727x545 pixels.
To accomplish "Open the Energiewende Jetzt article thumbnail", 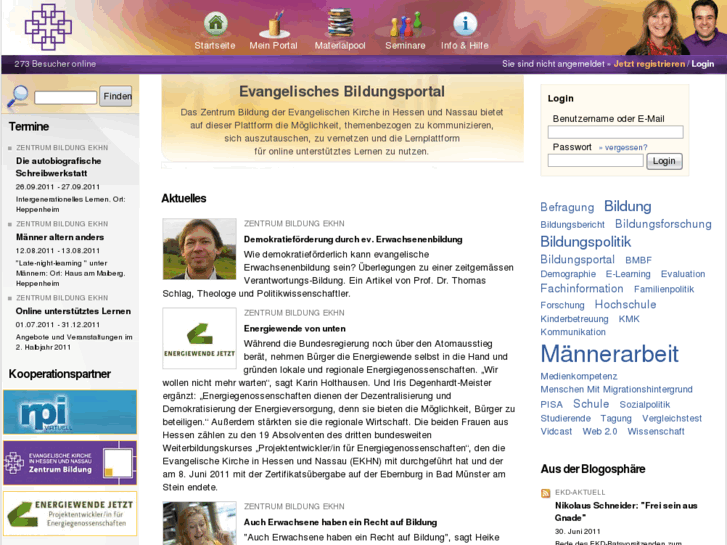I will [x=199, y=338].
